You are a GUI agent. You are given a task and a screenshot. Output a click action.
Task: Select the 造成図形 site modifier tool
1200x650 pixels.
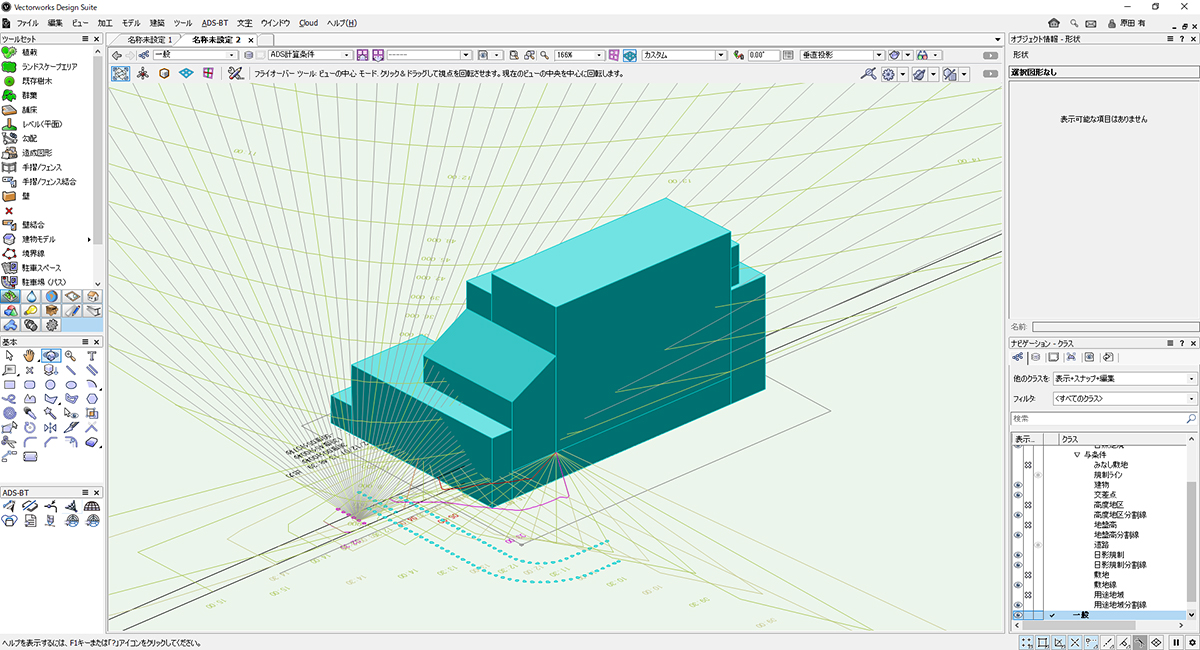(x=35, y=152)
